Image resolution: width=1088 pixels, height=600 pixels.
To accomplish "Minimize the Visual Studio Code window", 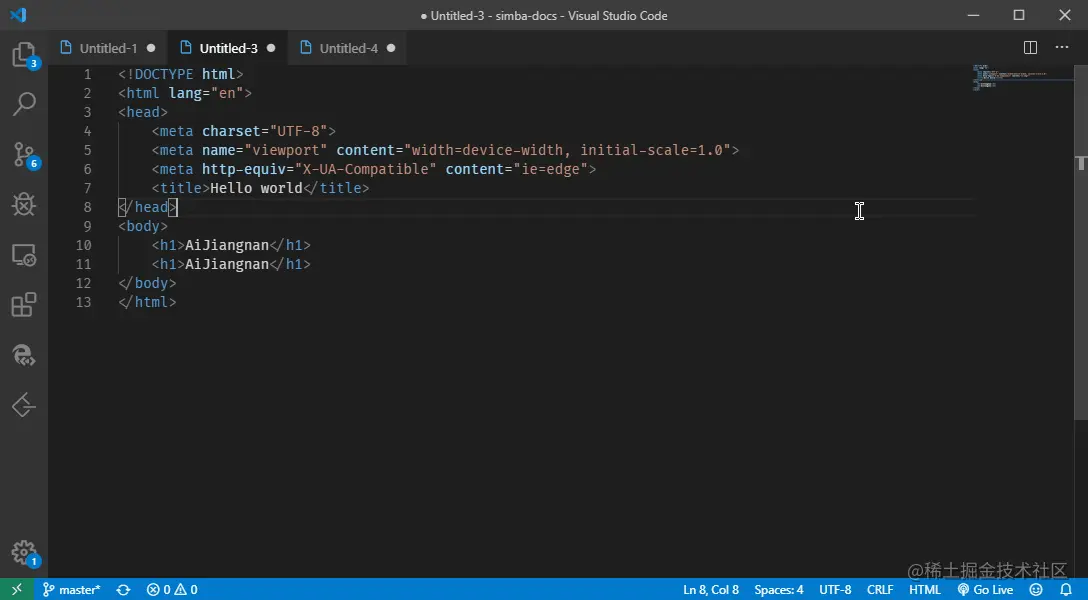I will (x=974, y=15).
